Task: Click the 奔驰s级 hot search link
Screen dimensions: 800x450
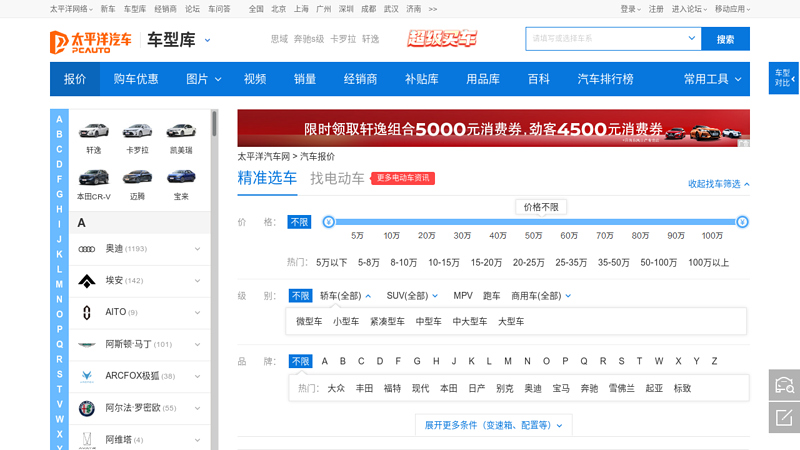Action: tap(309, 39)
